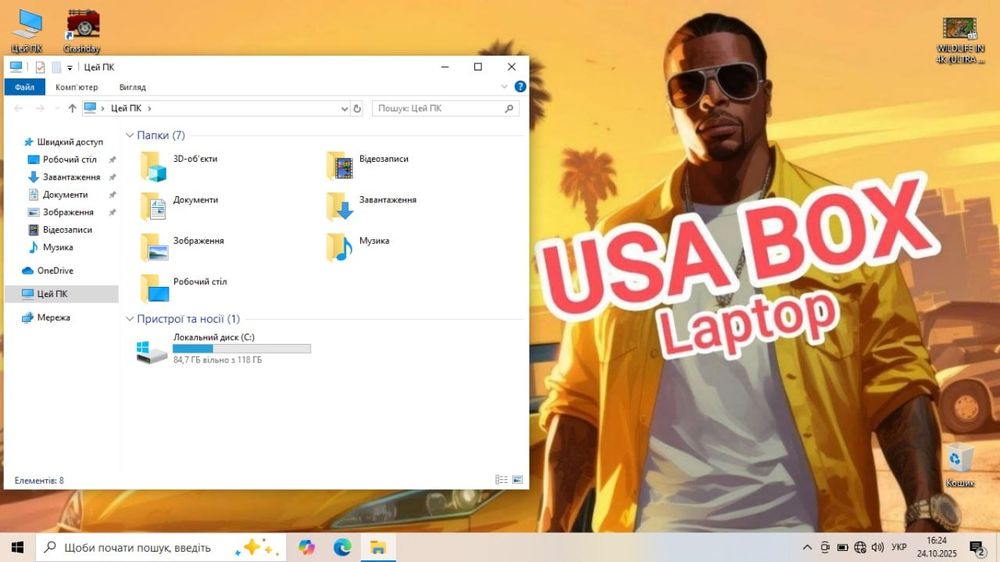Click the File Explorer taskbar button
Viewport: 1000px width, 562px height.
tap(378, 547)
